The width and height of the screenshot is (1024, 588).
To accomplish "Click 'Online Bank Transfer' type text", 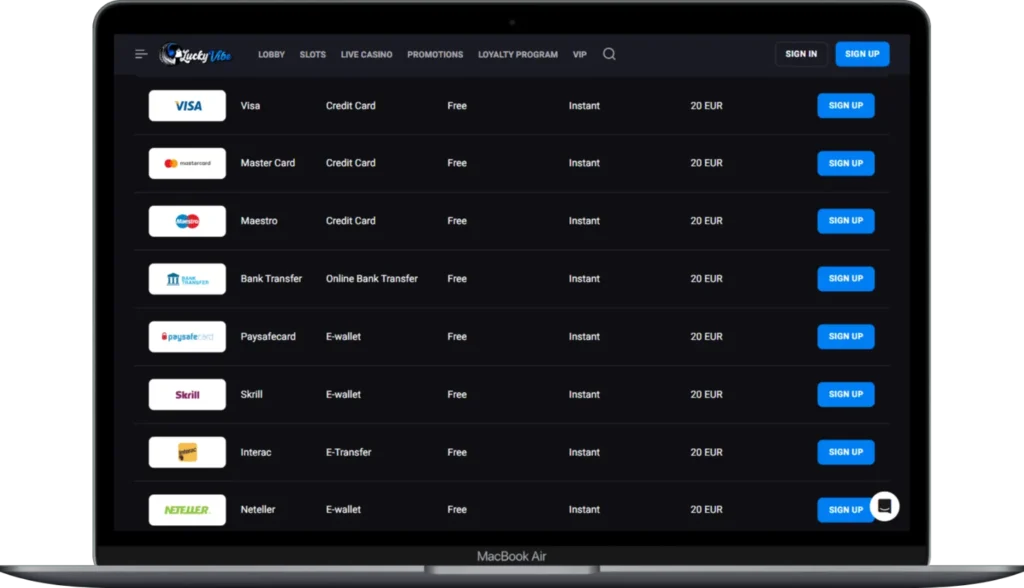I will click(372, 279).
